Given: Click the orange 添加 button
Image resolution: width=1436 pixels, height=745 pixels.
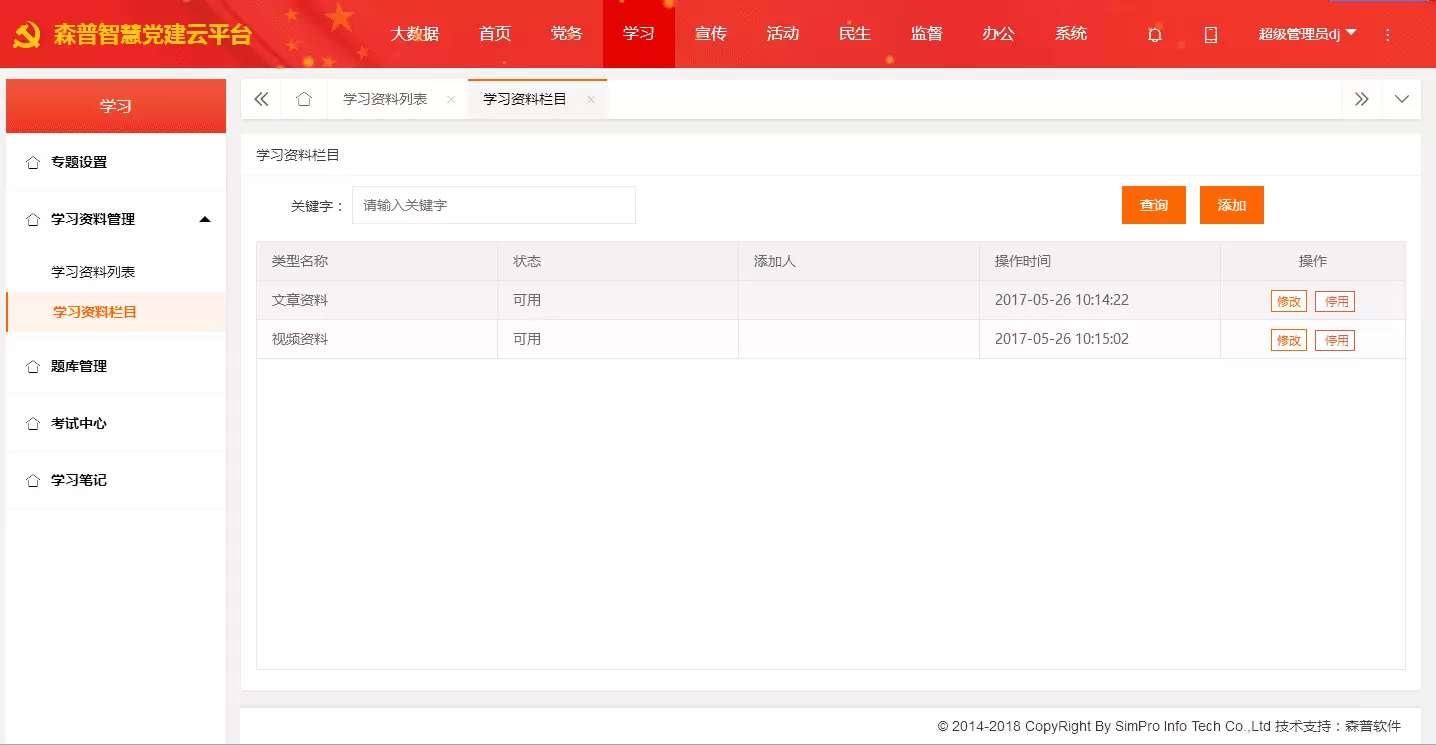Looking at the screenshot, I should [1232, 205].
